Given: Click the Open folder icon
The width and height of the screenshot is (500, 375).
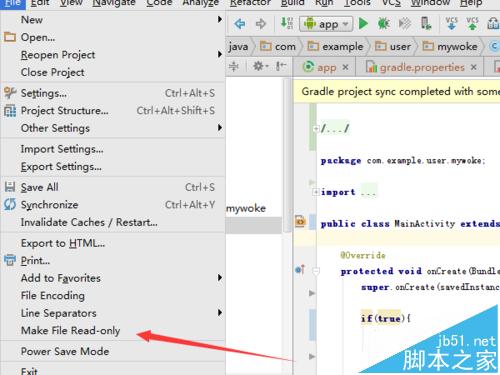Looking at the screenshot, I should (10, 37).
